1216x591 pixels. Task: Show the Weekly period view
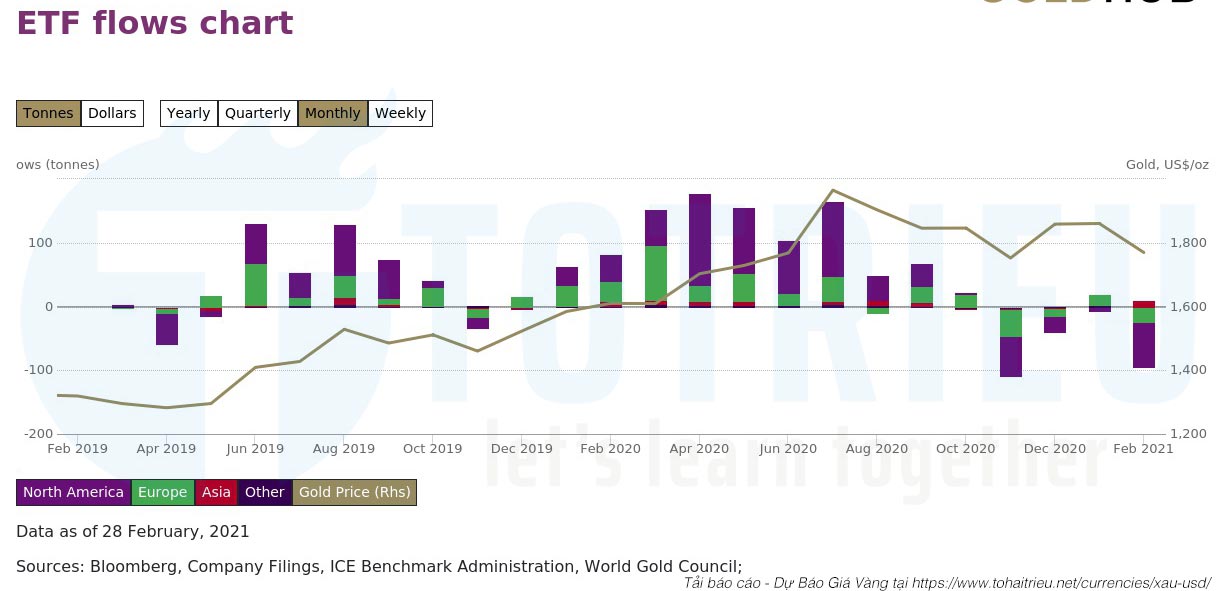400,113
